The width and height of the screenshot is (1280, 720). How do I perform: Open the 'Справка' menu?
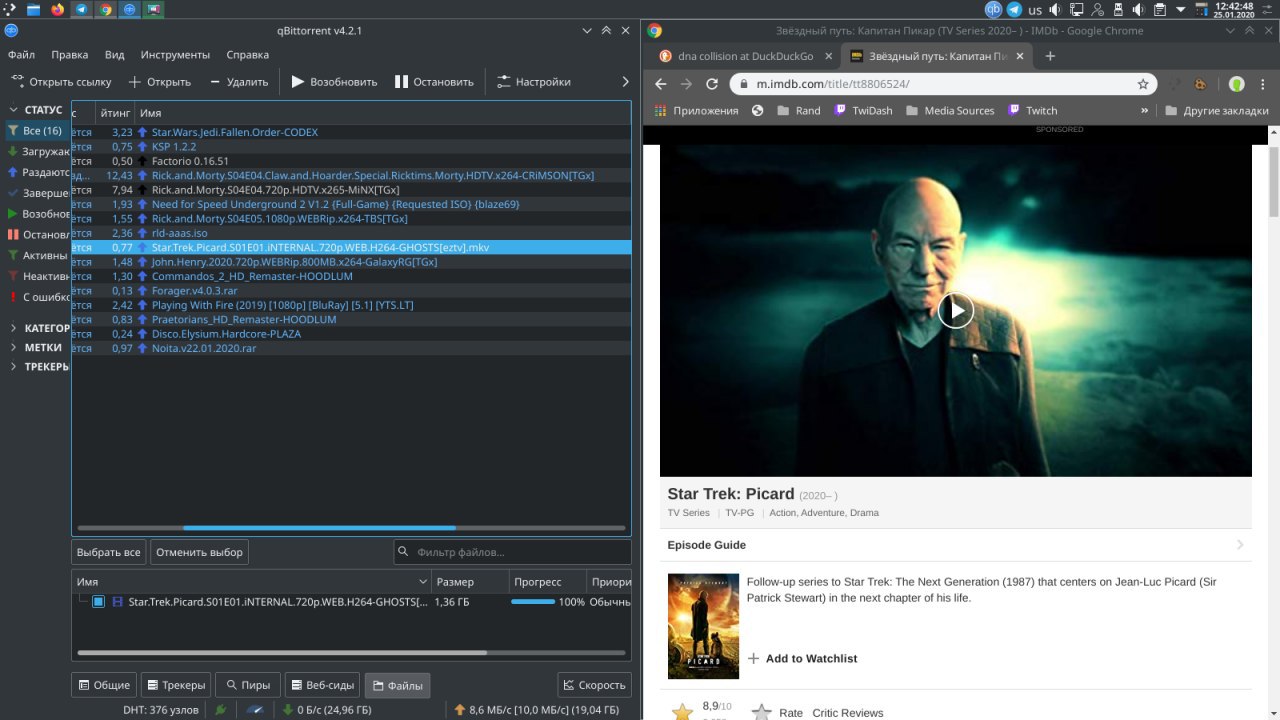[247, 55]
